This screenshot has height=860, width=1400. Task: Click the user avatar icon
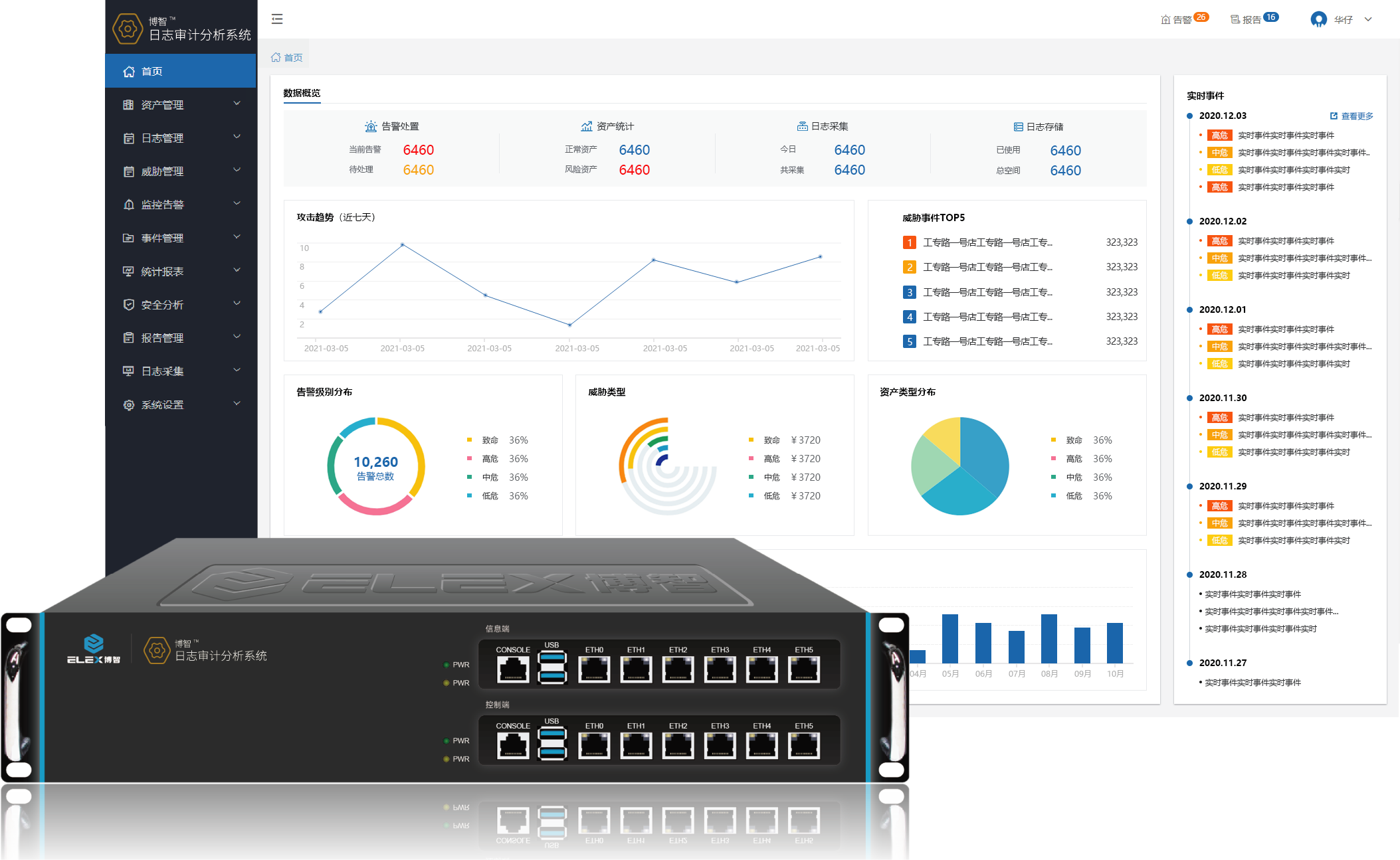coord(1318,19)
